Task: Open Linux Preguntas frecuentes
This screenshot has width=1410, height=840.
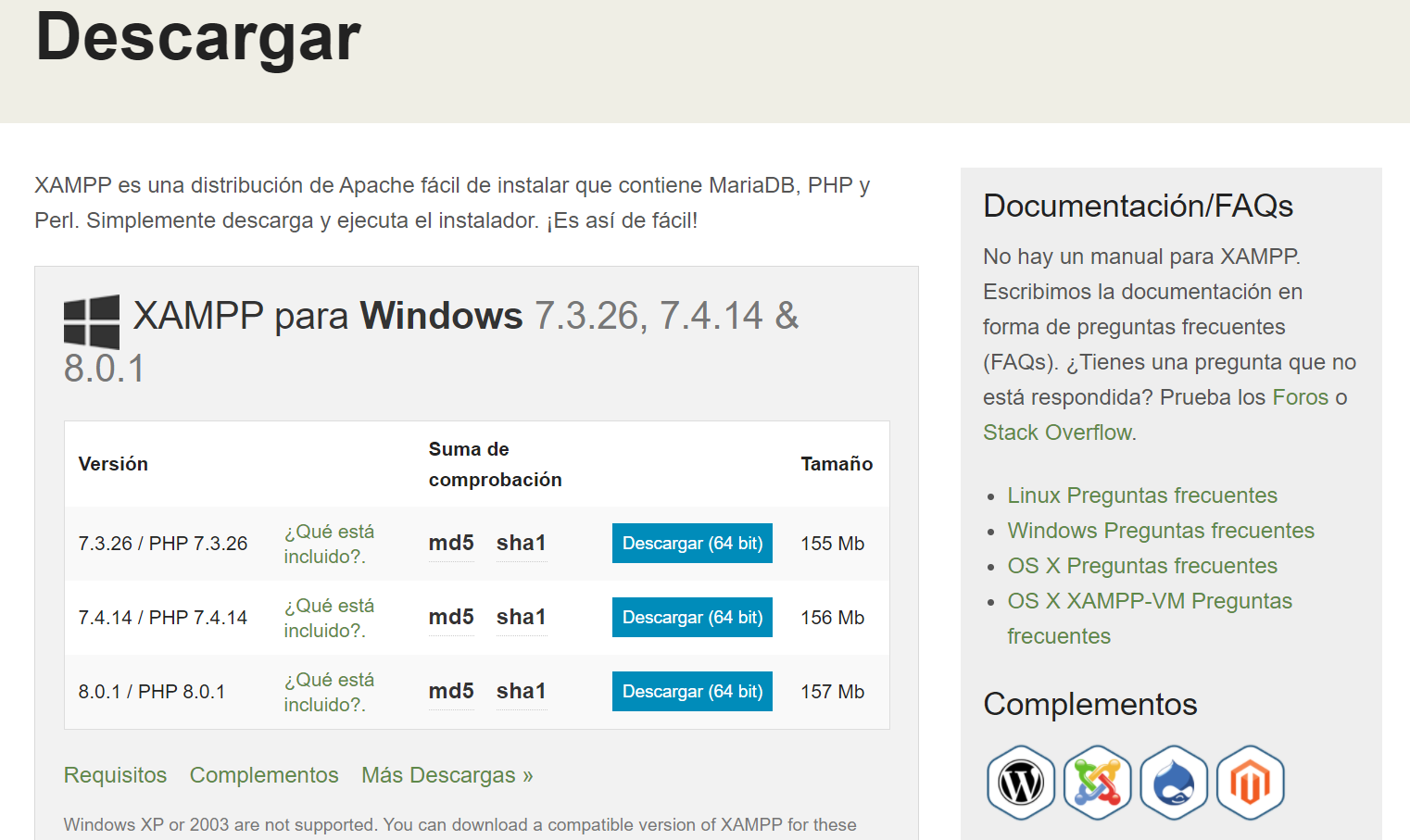Action: tap(1142, 495)
